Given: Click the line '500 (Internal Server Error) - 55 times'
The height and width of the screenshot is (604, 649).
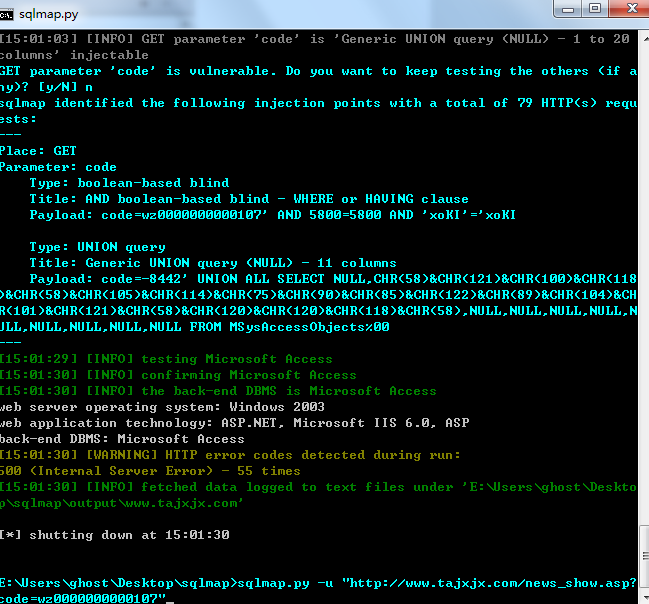Looking at the screenshot, I should [x=150, y=471].
